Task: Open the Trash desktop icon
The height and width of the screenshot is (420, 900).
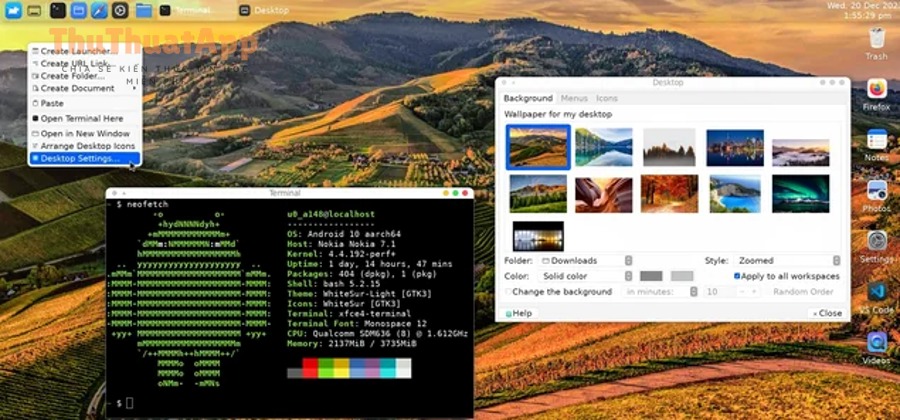Action: point(876,43)
